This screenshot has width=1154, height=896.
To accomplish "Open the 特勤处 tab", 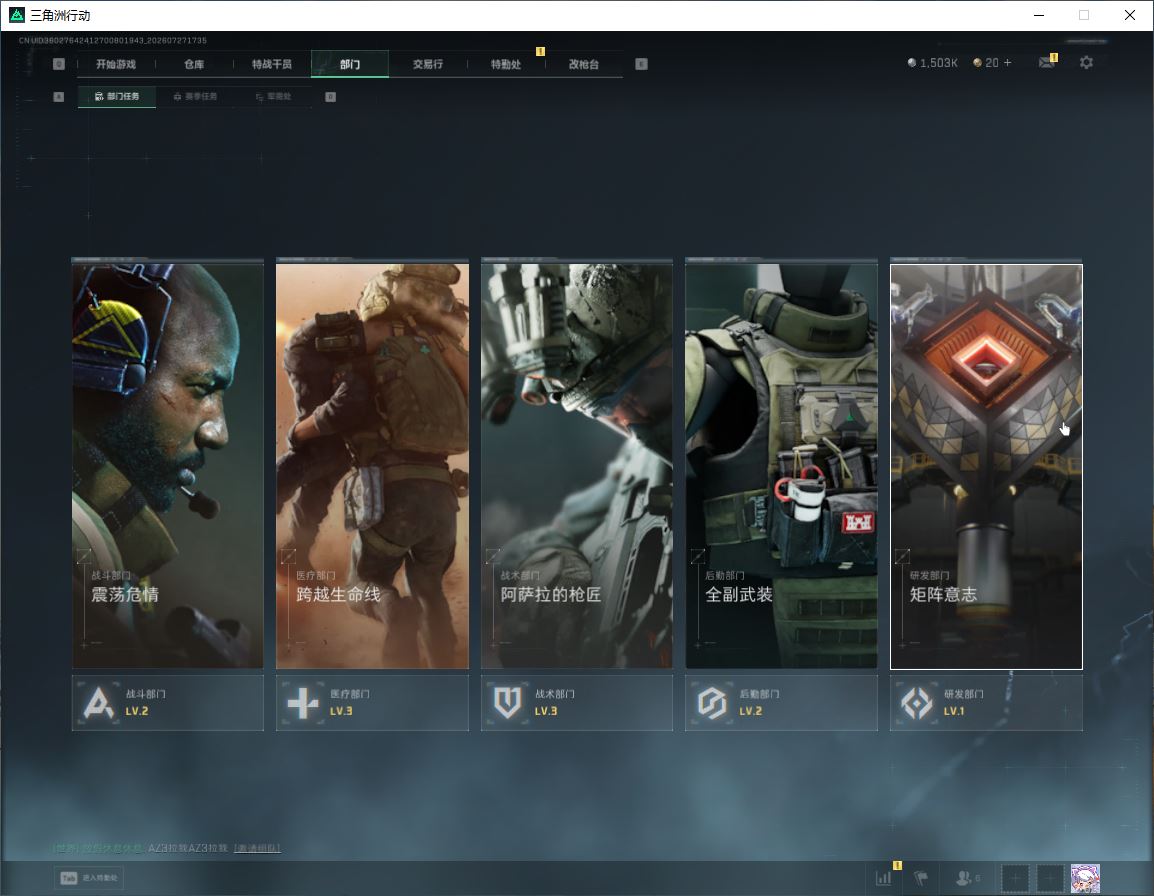I will point(506,64).
